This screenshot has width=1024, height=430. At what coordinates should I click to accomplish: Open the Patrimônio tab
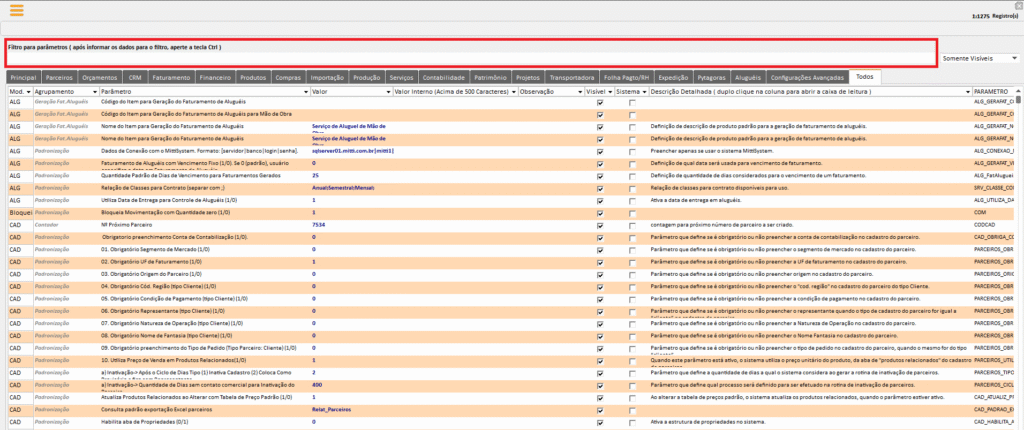(x=490, y=77)
